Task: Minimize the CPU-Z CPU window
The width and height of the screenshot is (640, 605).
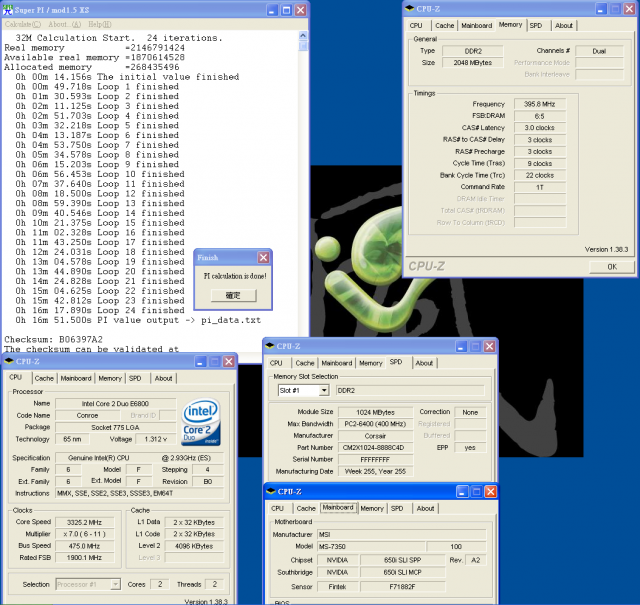Action: click(200, 362)
